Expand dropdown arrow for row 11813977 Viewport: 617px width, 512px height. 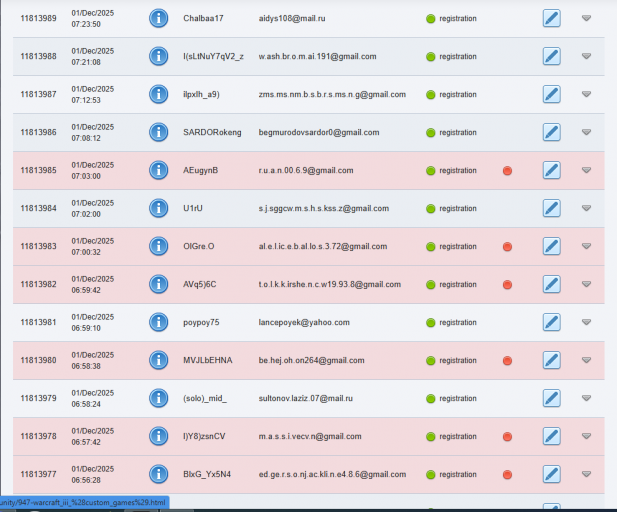[x=586, y=474]
